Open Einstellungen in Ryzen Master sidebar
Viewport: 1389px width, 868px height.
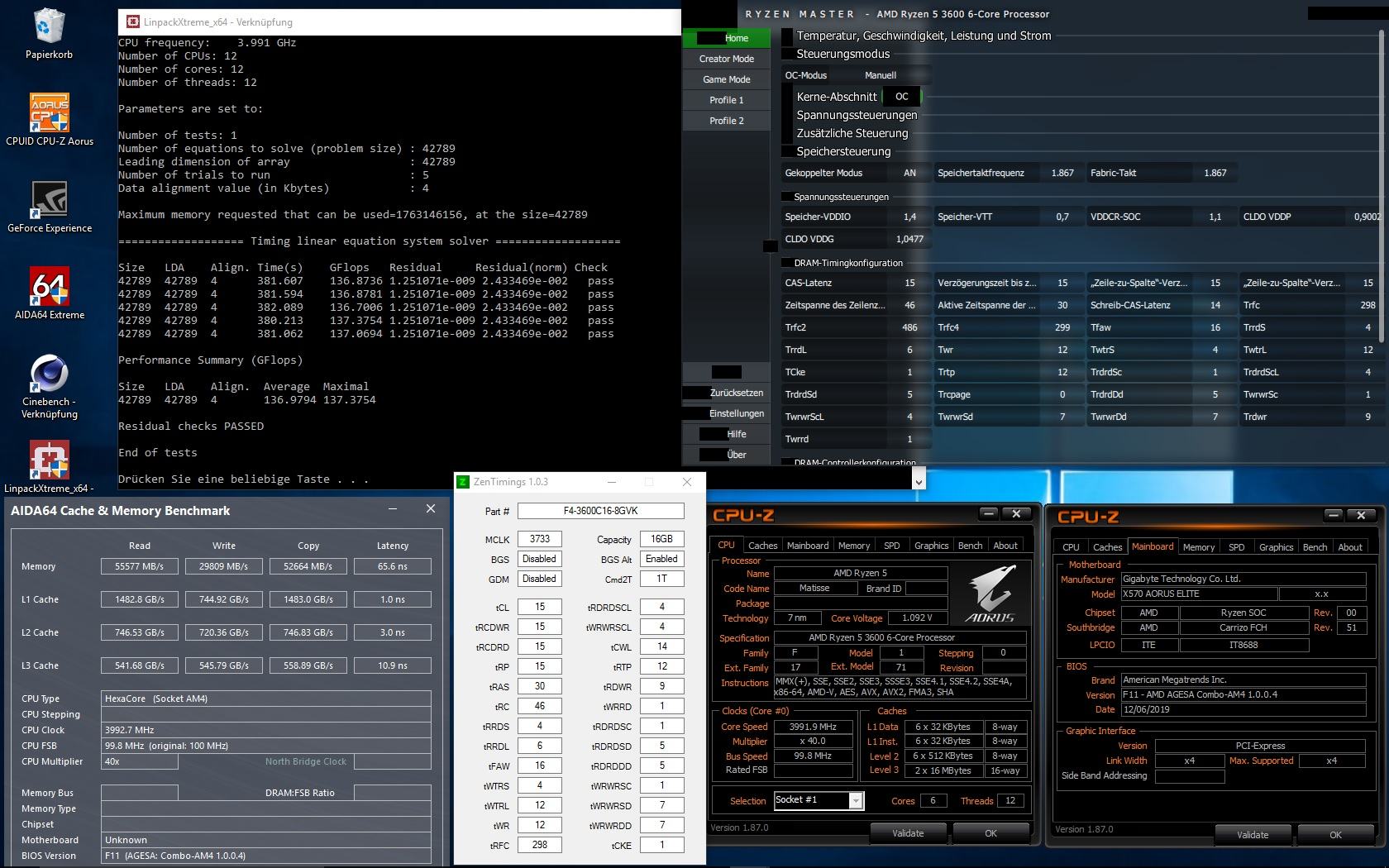click(727, 413)
